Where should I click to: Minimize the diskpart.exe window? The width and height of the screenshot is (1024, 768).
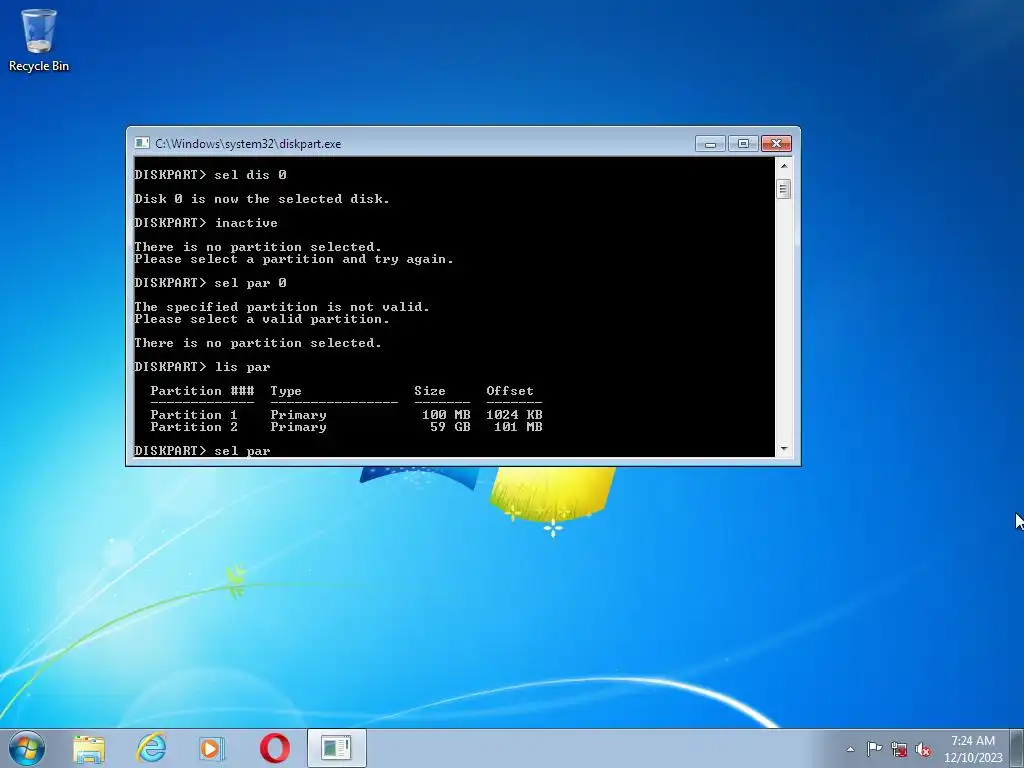(710, 144)
